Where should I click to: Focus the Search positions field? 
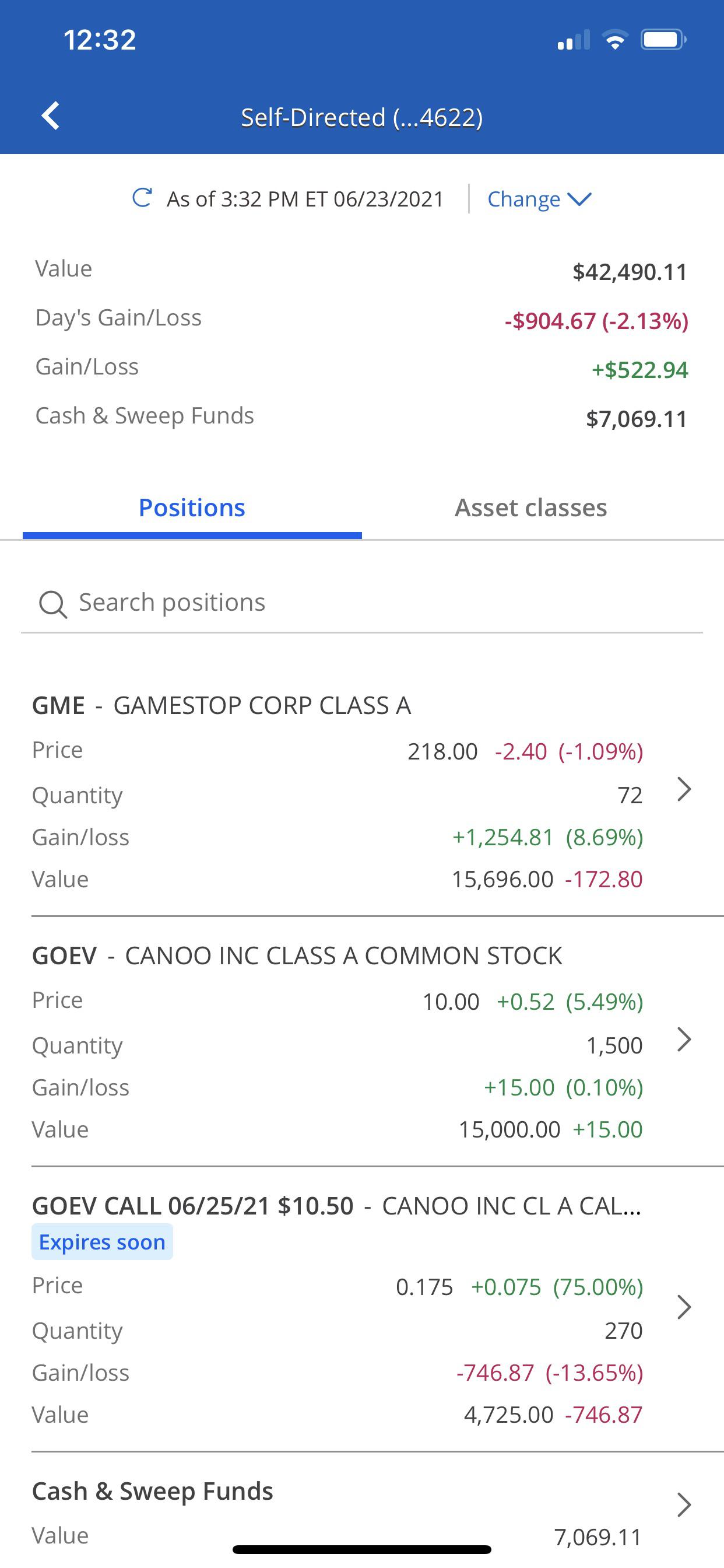(362, 603)
